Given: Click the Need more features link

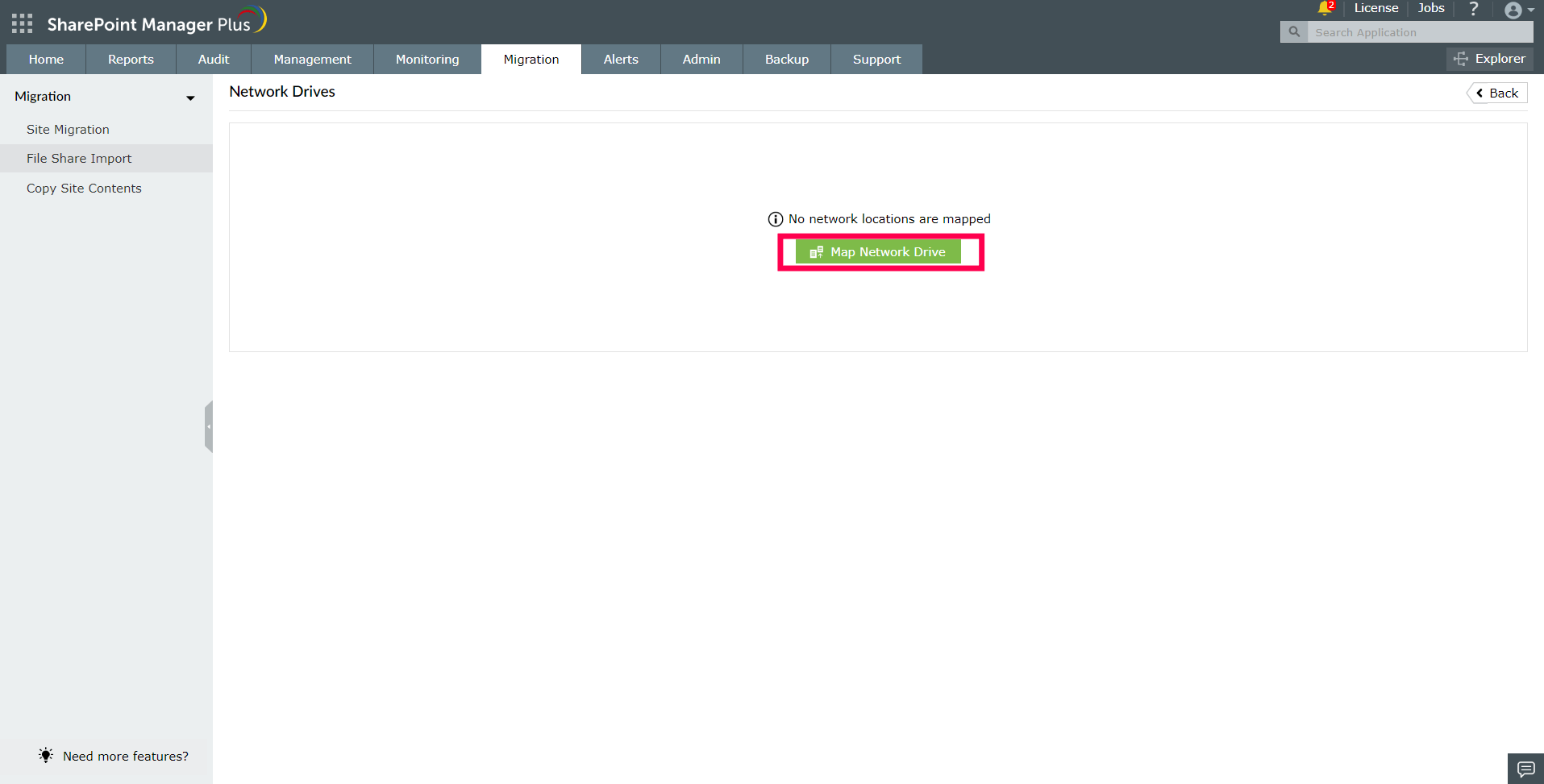Looking at the screenshot, I should coord(126,756).
